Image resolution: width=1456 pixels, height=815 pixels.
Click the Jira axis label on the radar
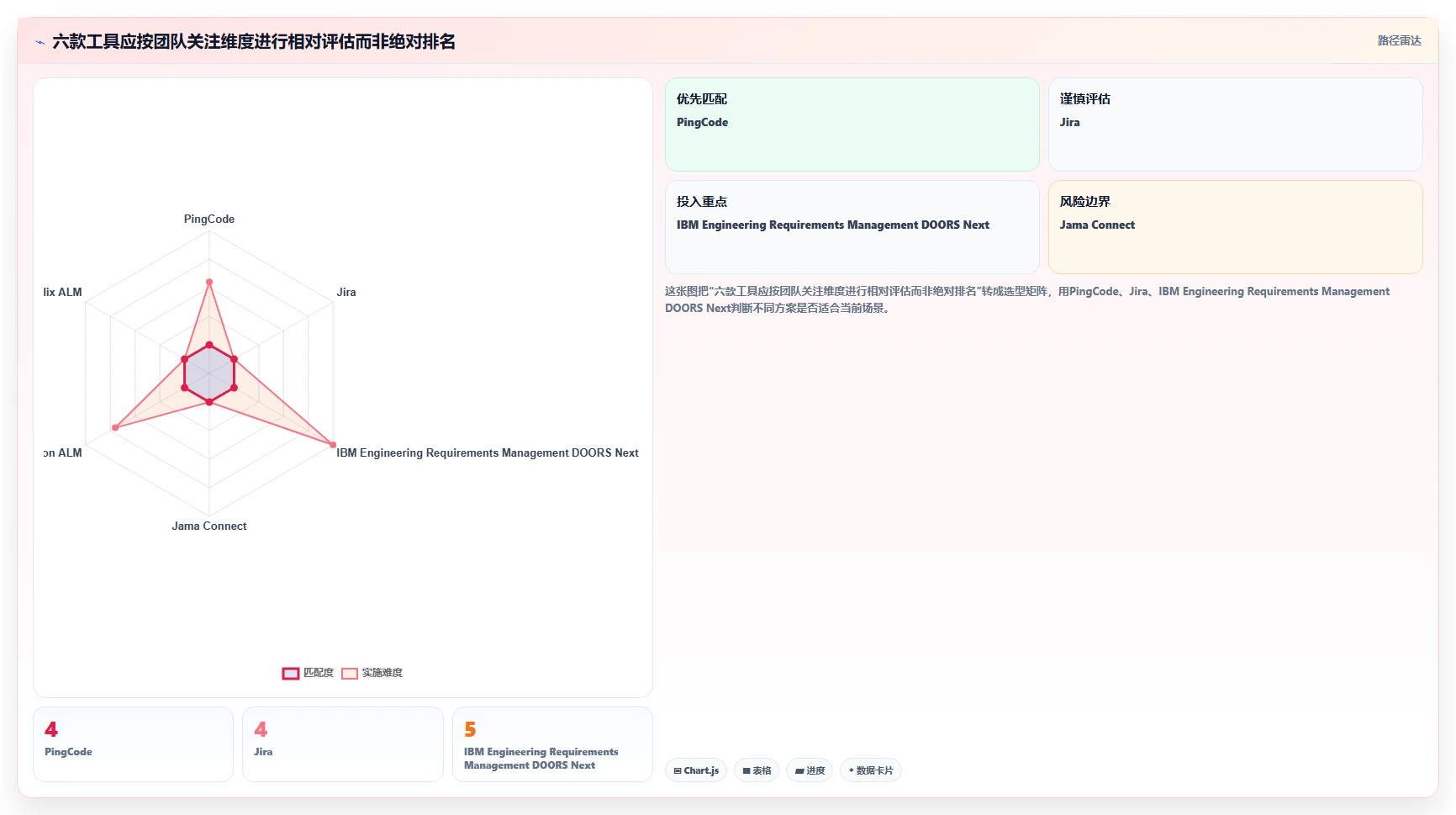(346, 292)
